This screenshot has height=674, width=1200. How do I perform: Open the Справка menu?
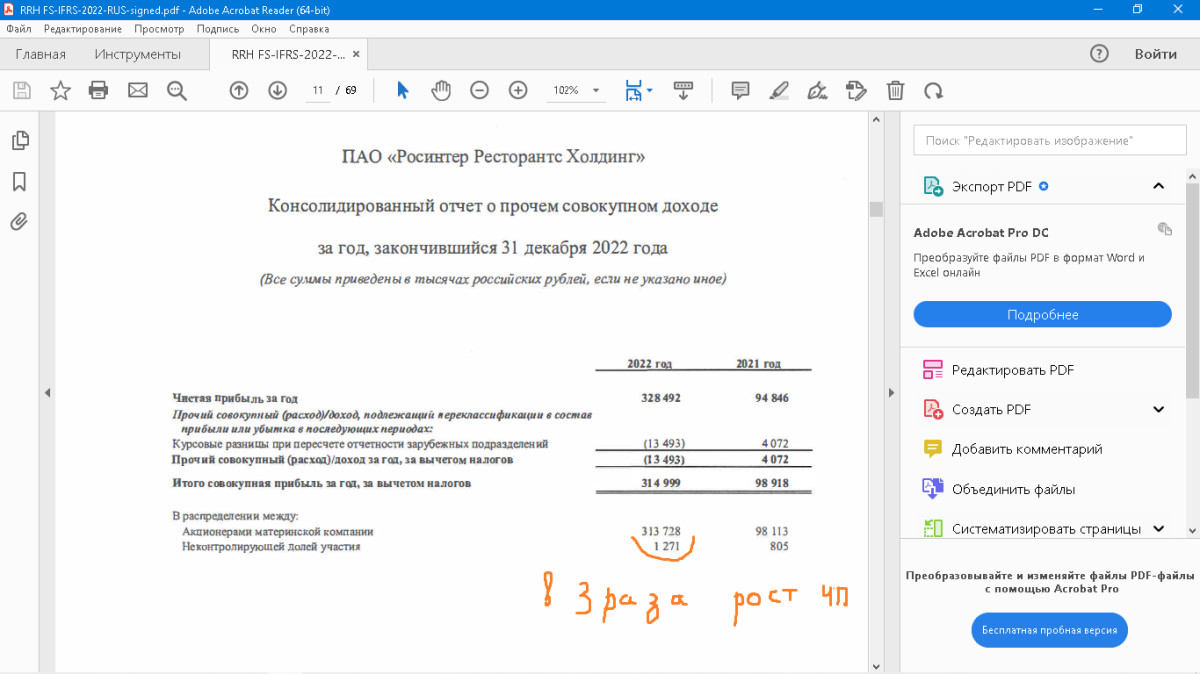click(x=309, y=29)
